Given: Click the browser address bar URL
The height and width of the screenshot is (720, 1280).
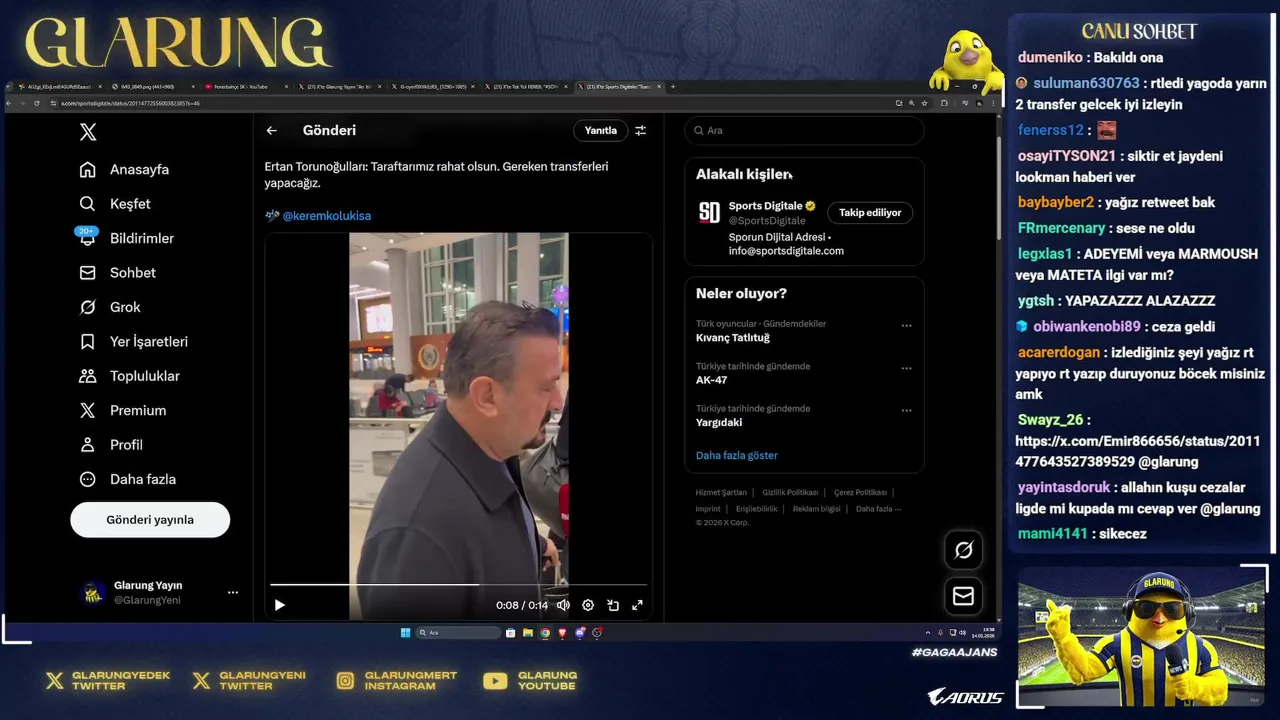Looking at the screenshot, I should coord(130,103).
